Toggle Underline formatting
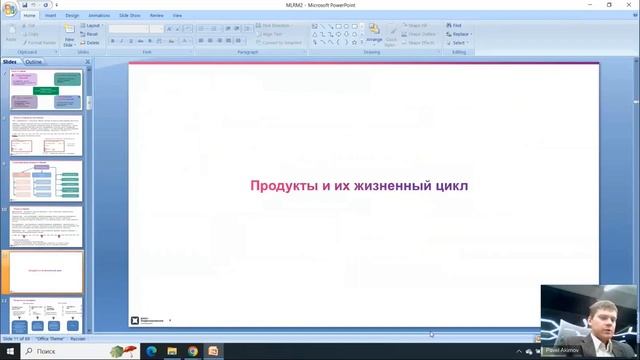This screenshot has height=360, width=640. pos(131,41)
